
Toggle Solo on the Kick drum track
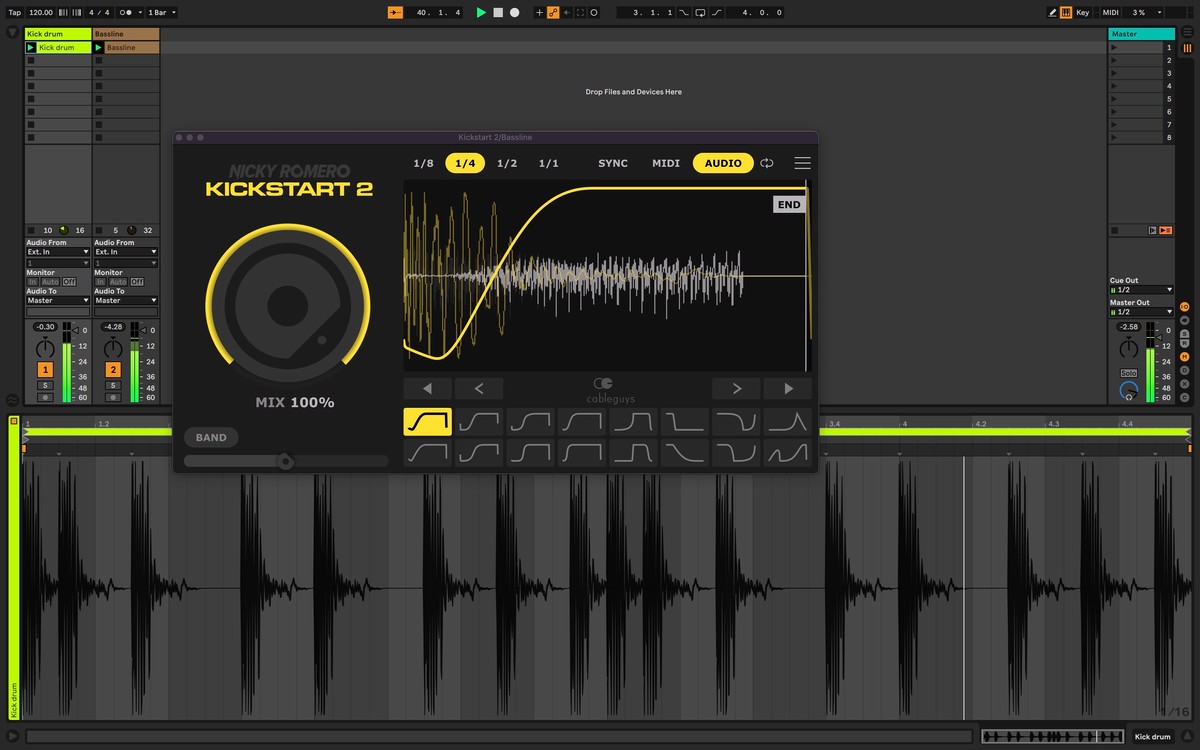coord(45,385)
